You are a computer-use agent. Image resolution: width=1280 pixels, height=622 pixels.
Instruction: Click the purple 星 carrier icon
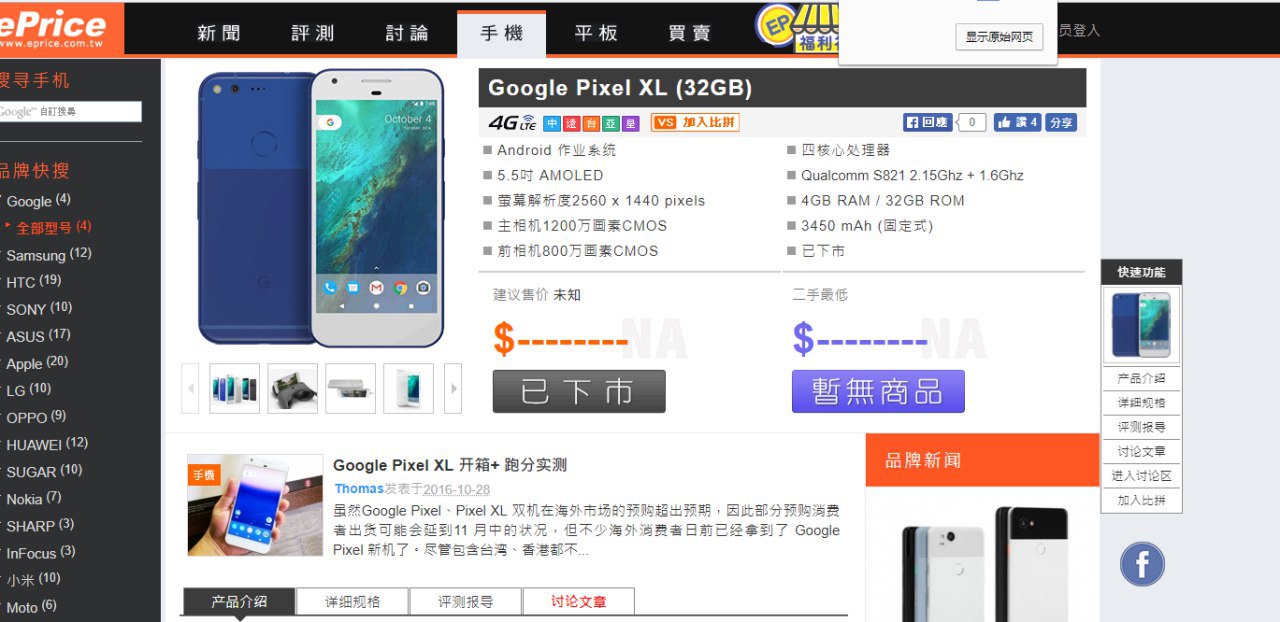click(630, 124)
